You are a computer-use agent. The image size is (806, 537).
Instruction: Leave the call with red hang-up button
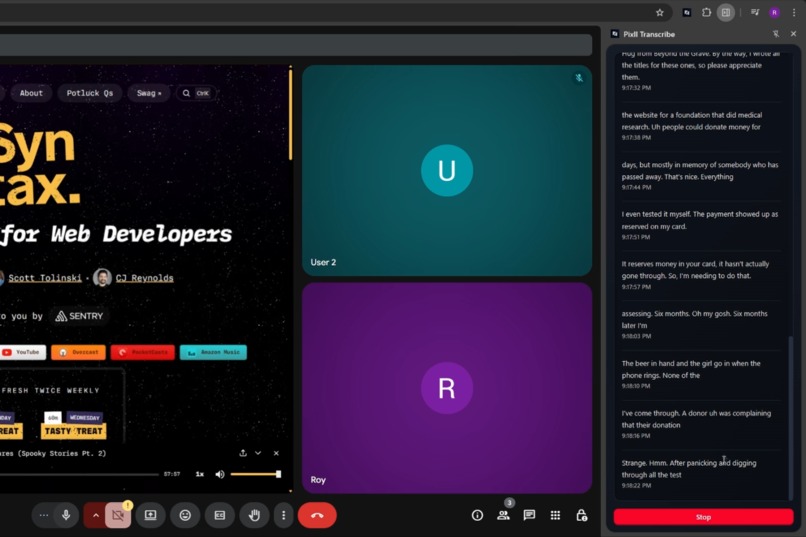[x=317, y=515]
